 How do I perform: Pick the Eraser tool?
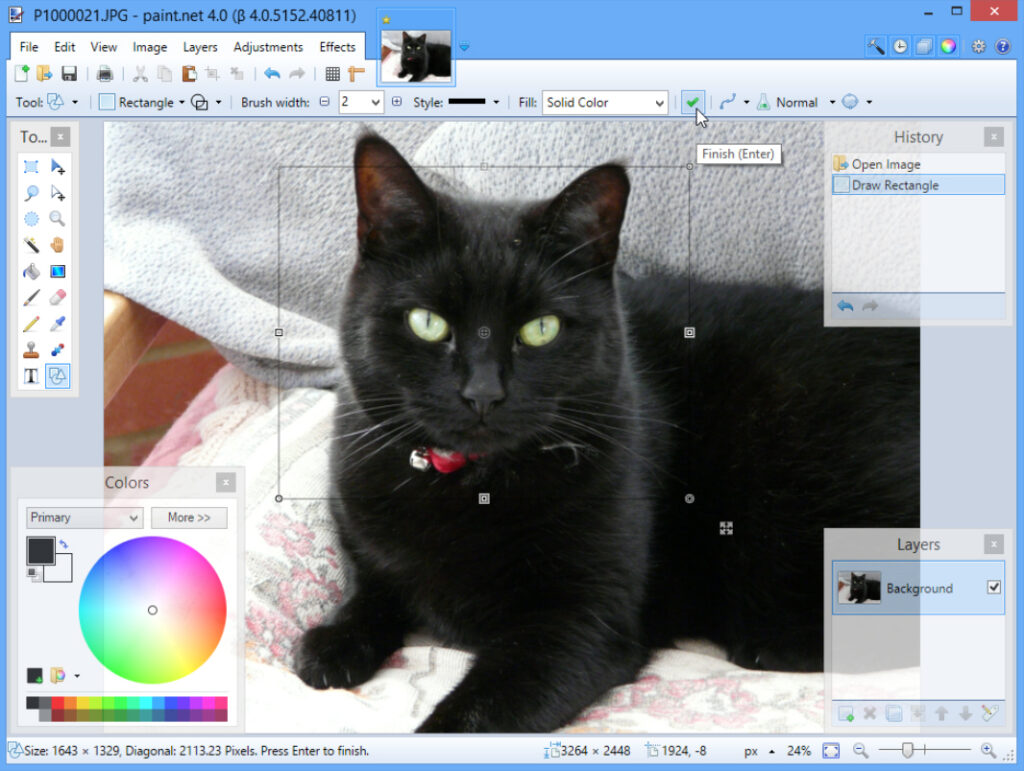(x=57, y=297)
